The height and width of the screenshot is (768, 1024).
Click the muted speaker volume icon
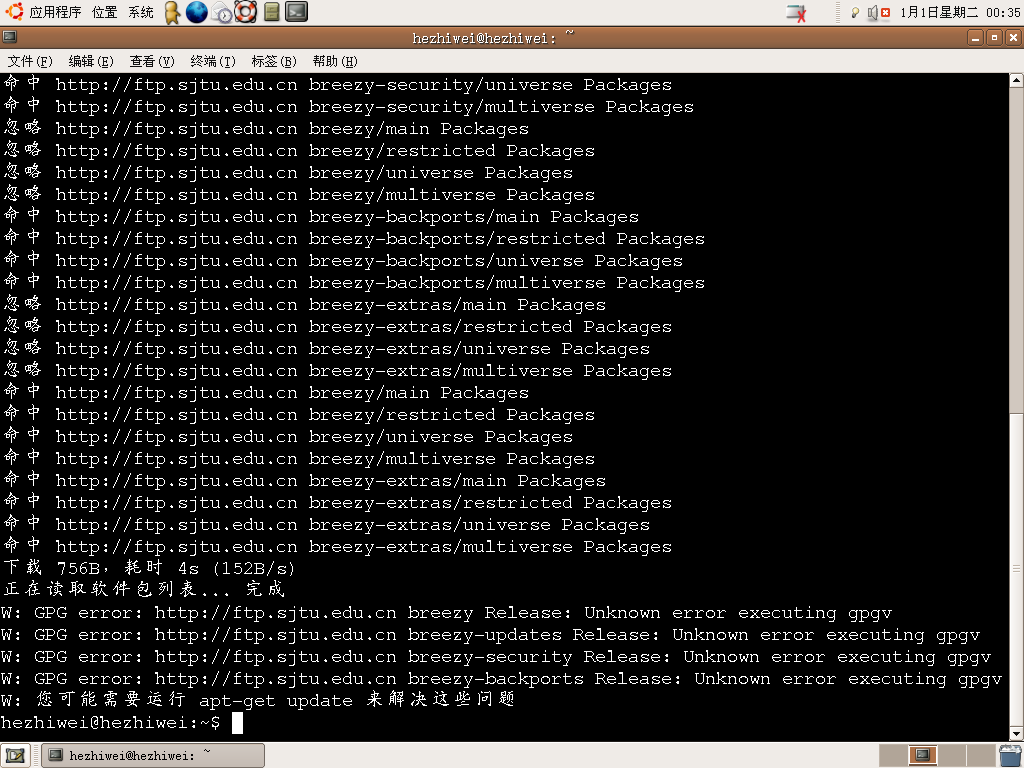click(878, 12)
